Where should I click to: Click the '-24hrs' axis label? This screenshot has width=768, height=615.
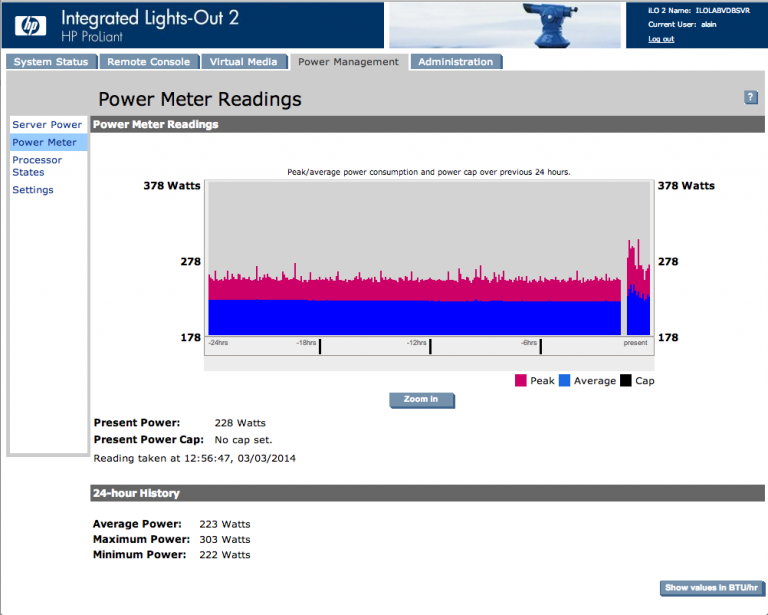tap(218, 343)
